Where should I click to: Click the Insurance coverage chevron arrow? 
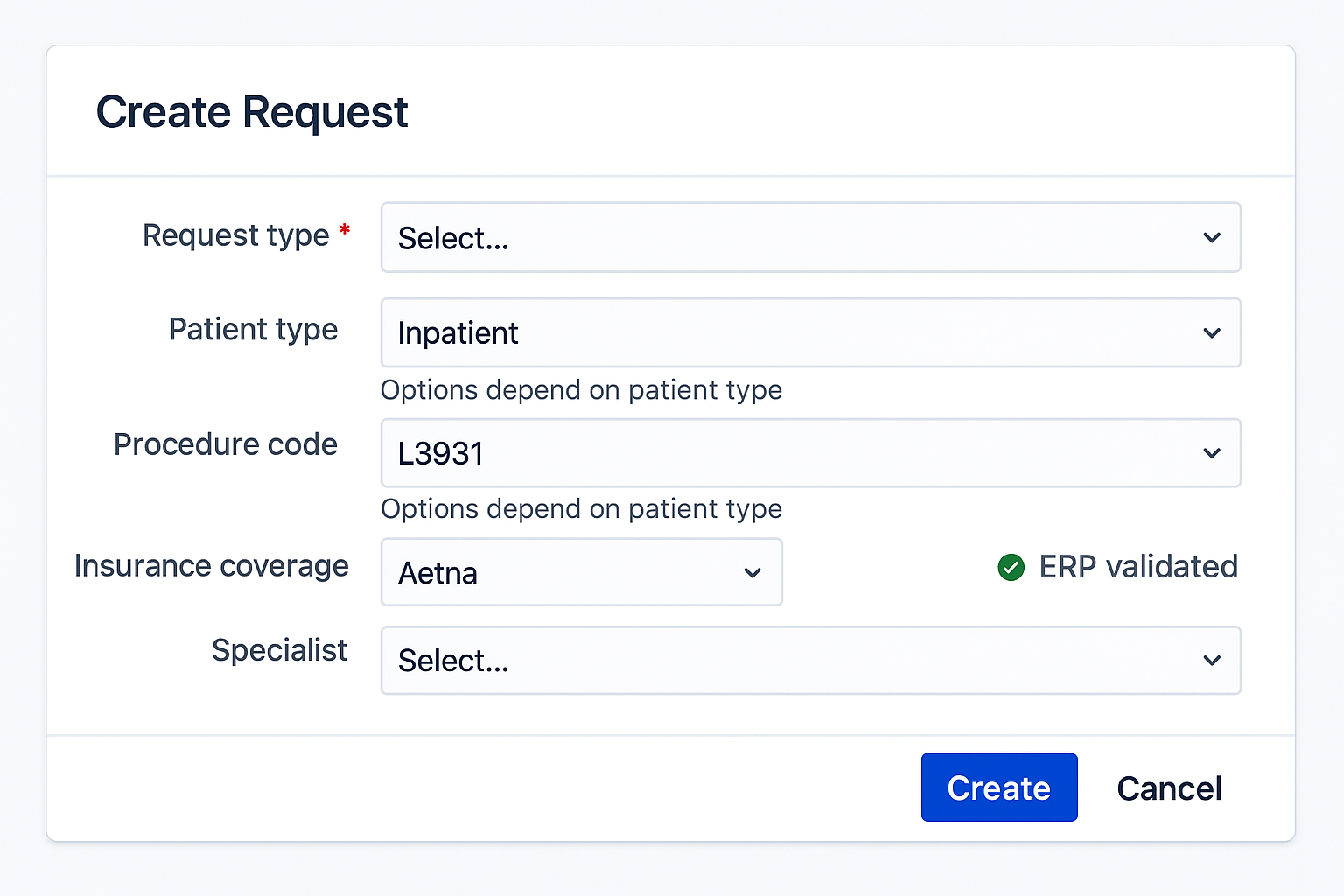[752, 573]
